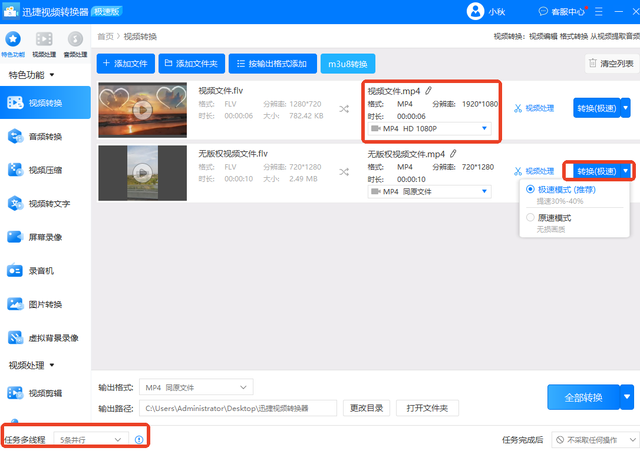The image size is (640, 451).
Task: Click the m3u8转换 button
Action: (x=348, y=64)
